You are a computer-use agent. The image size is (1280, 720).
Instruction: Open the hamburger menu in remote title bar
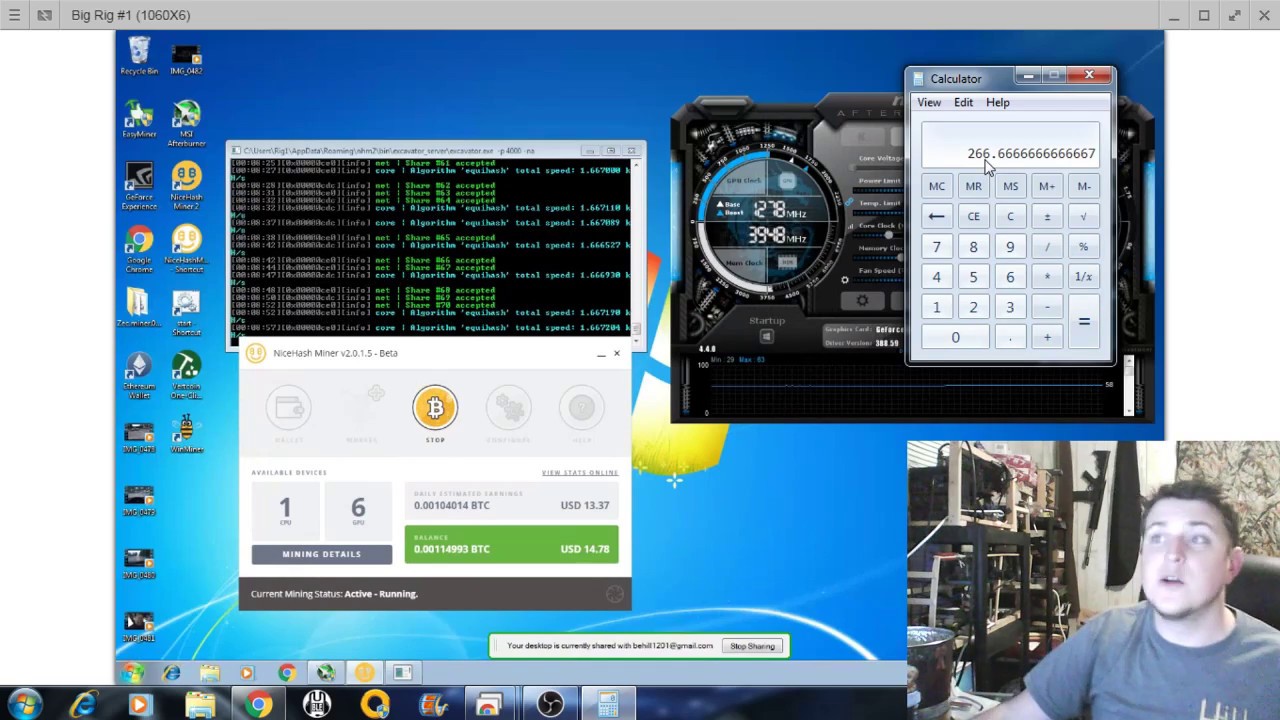(x=14, y=15)
